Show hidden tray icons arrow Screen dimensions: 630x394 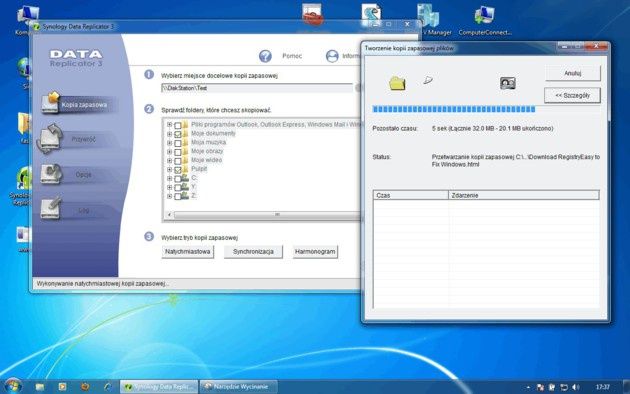528,388
